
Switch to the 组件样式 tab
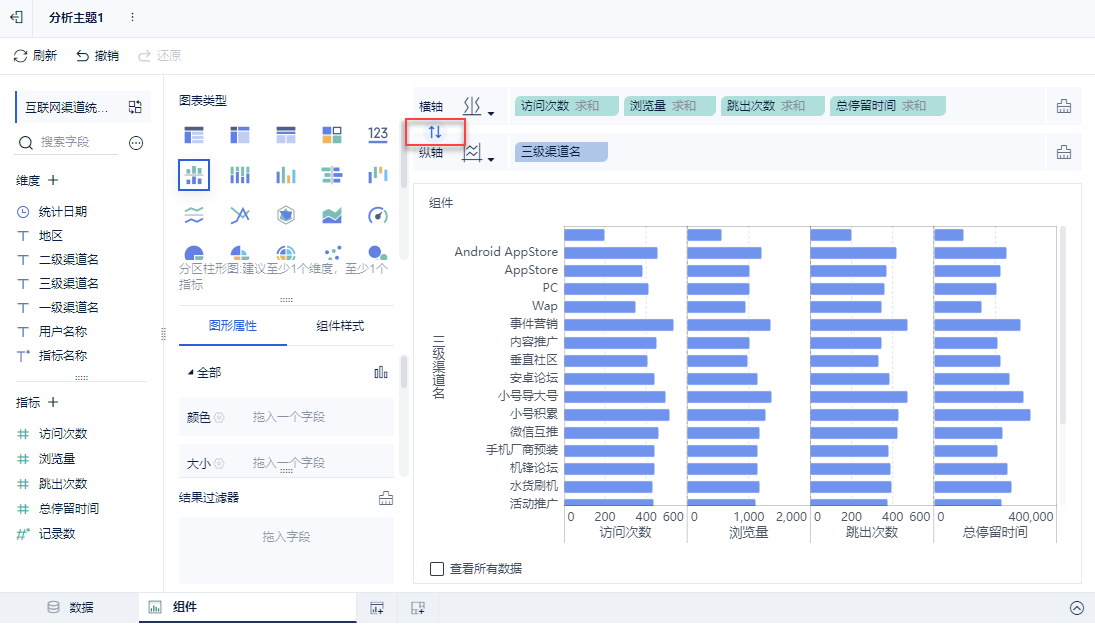(340, 326)
